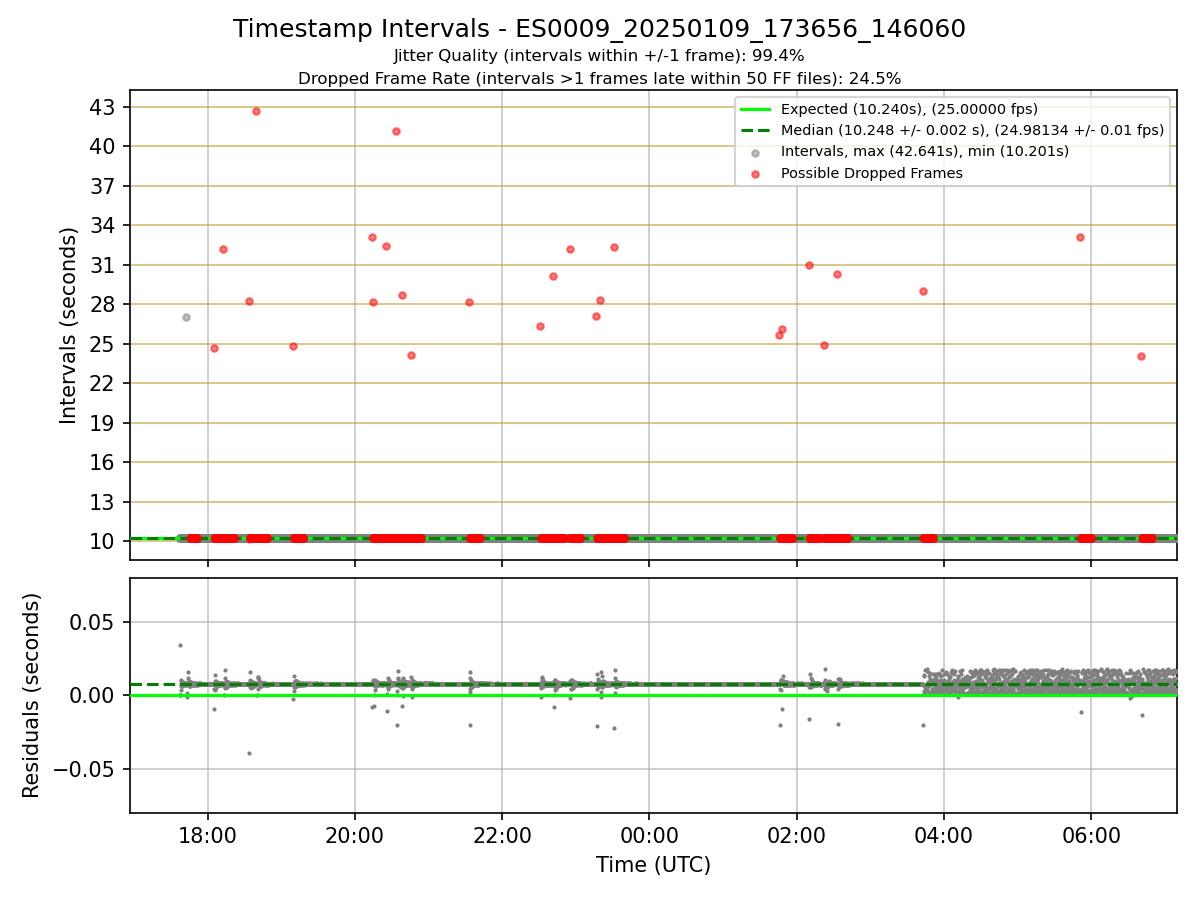Click the 06:00 tick label on the time axis
Image resolution: width=1200 pixels, height=900 pixels.
coord(1090,834)
